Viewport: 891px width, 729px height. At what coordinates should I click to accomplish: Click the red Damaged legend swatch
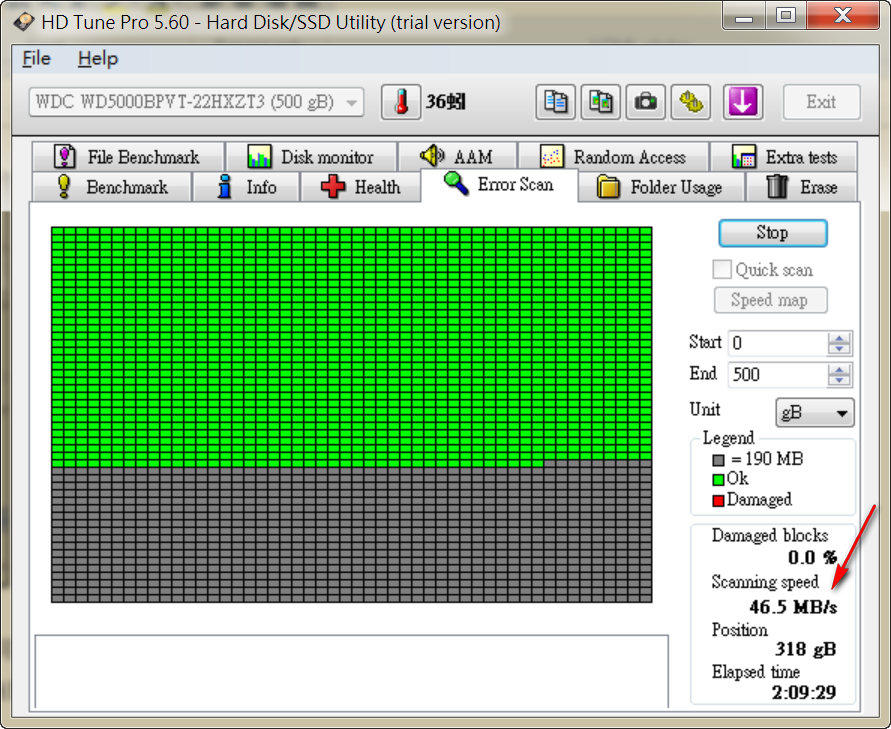point(718,501)
